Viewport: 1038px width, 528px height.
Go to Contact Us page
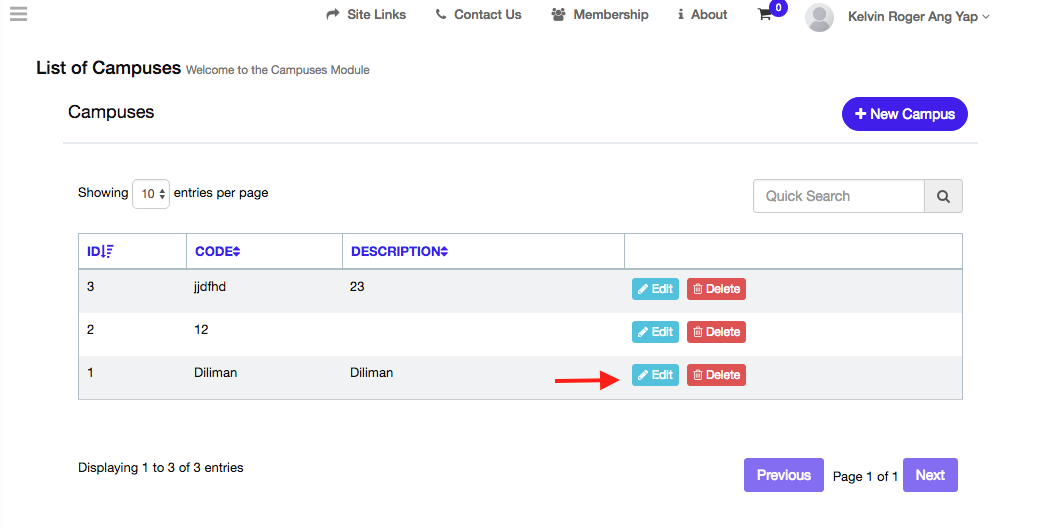479,15
